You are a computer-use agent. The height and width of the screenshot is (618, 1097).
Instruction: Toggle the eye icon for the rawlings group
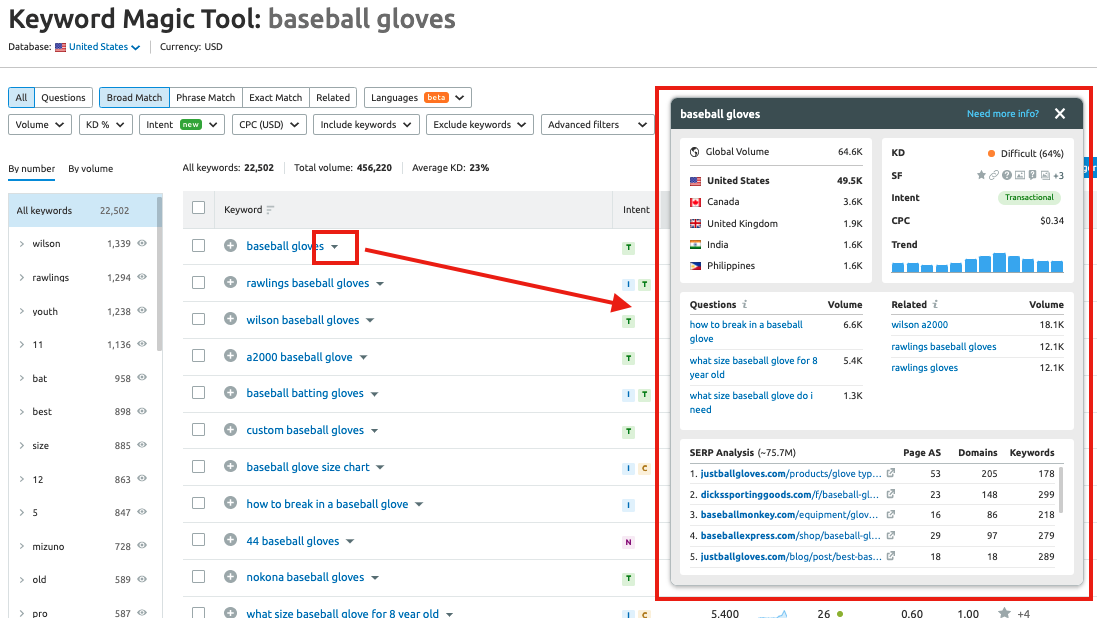coord(142,277)
